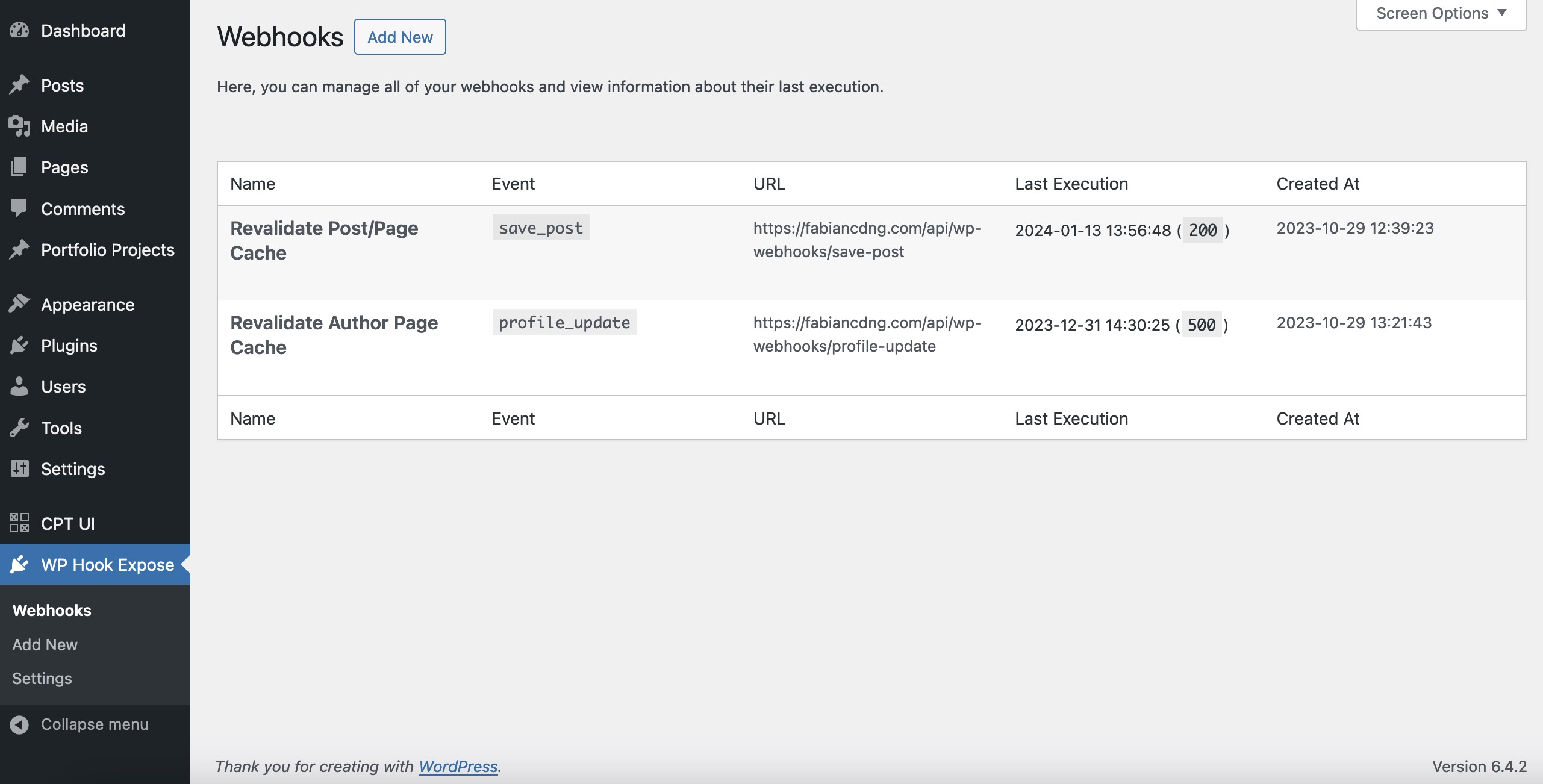The image size is (1543, 784).
Task: Open Screen Options dropdown
Action: (x=1441, y=13)
